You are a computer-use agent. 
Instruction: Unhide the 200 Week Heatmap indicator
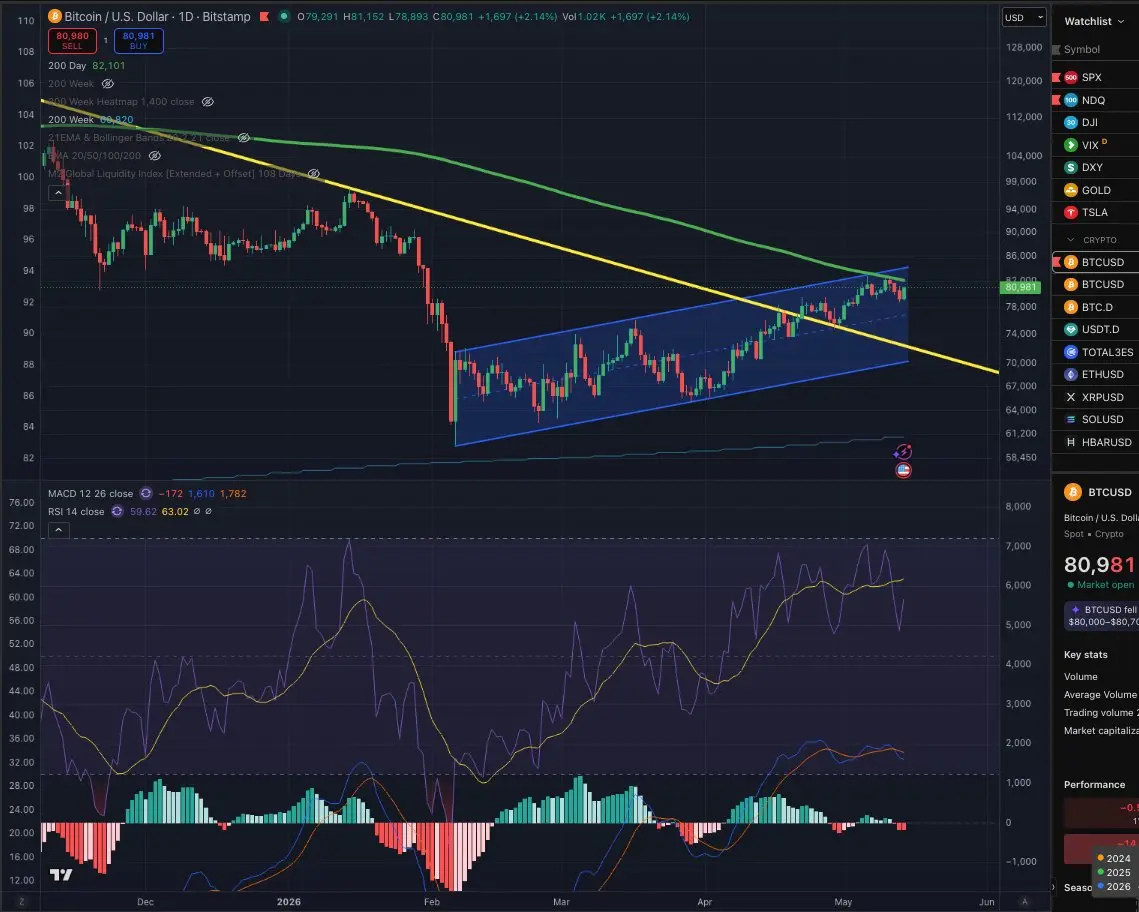(207, 102)
